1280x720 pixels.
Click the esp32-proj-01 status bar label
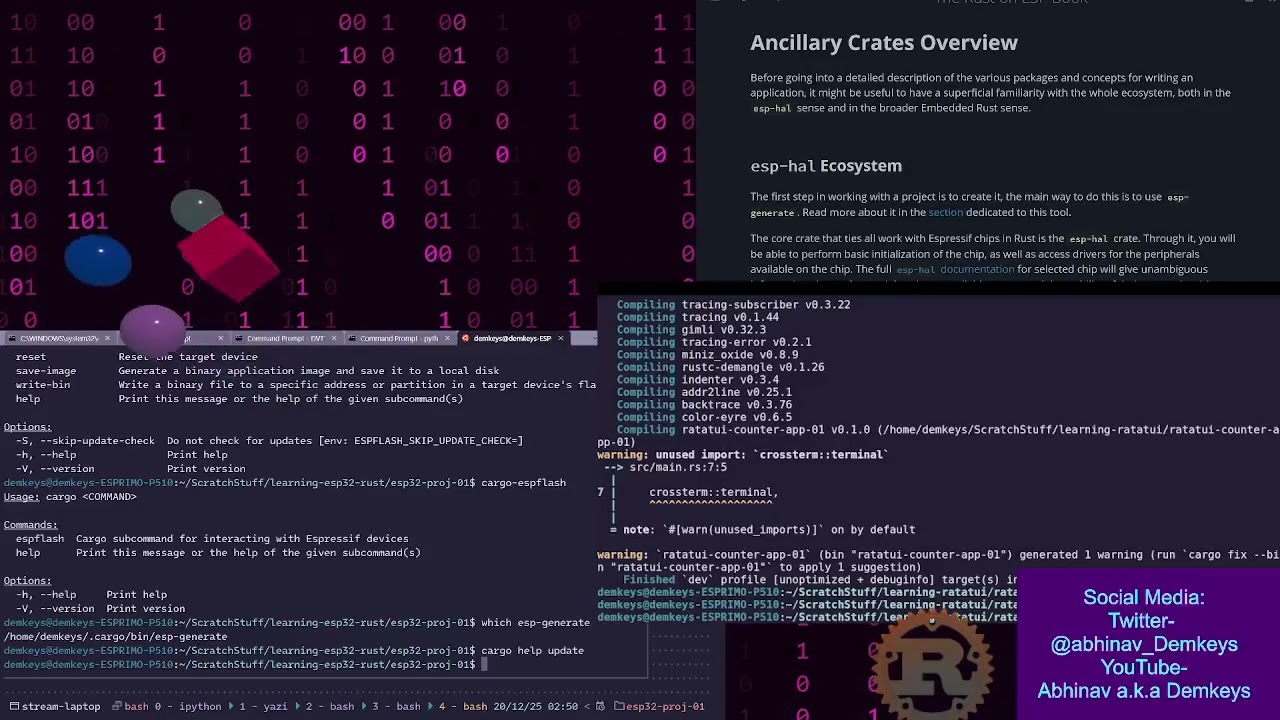point(665,706)
